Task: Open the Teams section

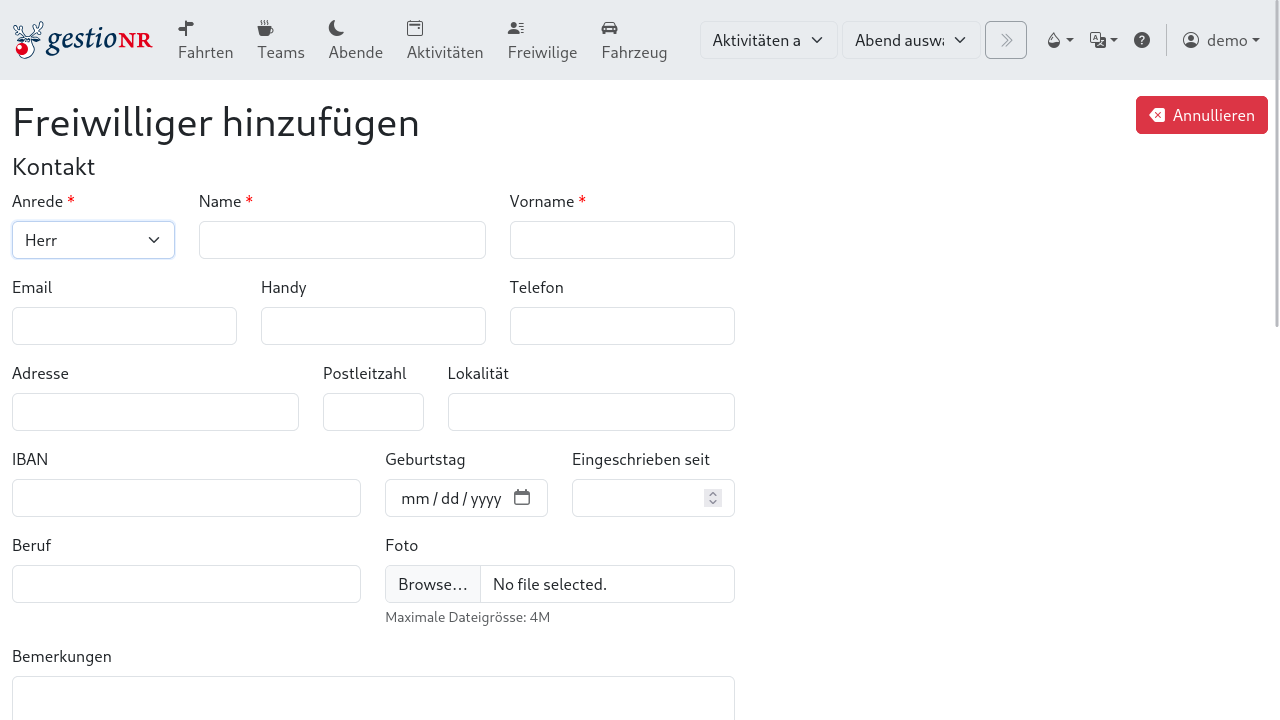Action: pyautogui.click(x=280, y=40)
